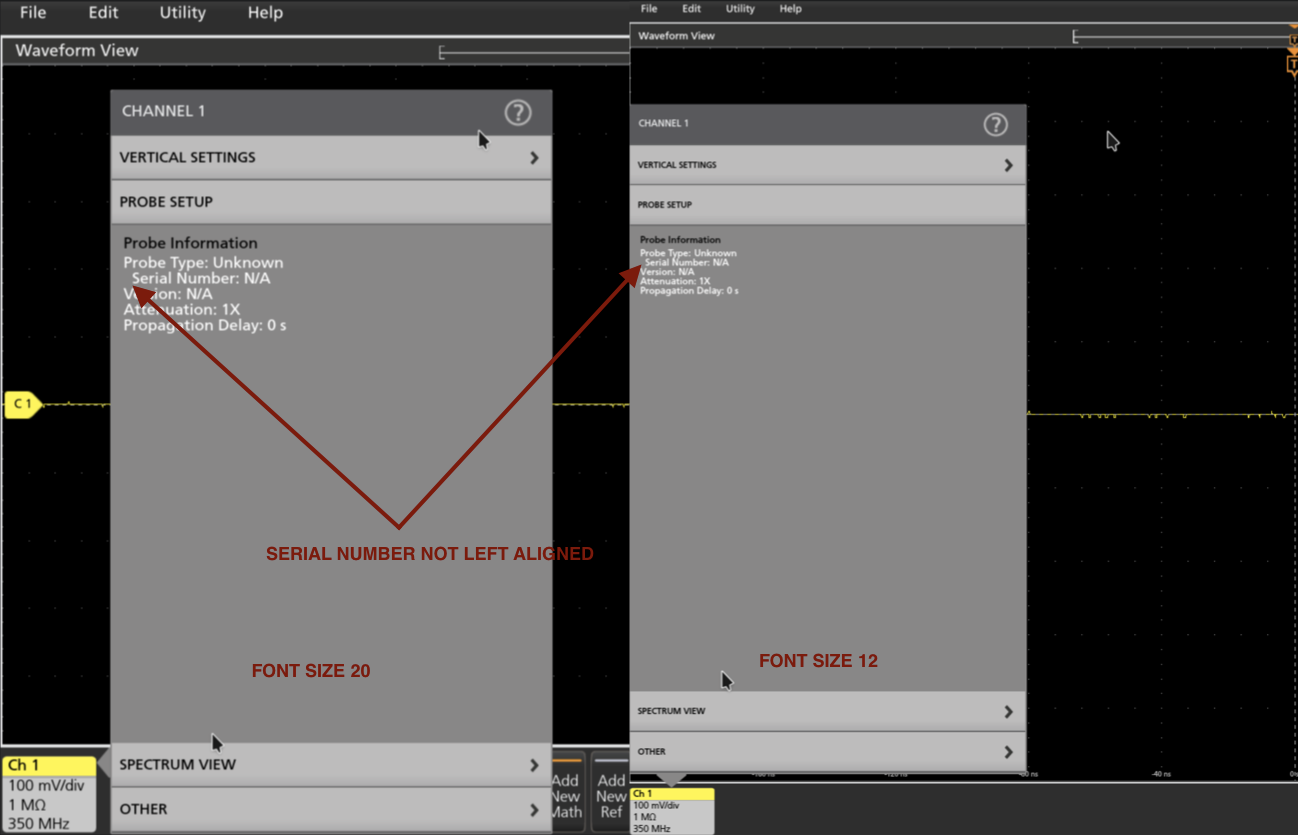Expand the Other section in the smaller-font panel
1298x835 pixels.
point(827,752)
